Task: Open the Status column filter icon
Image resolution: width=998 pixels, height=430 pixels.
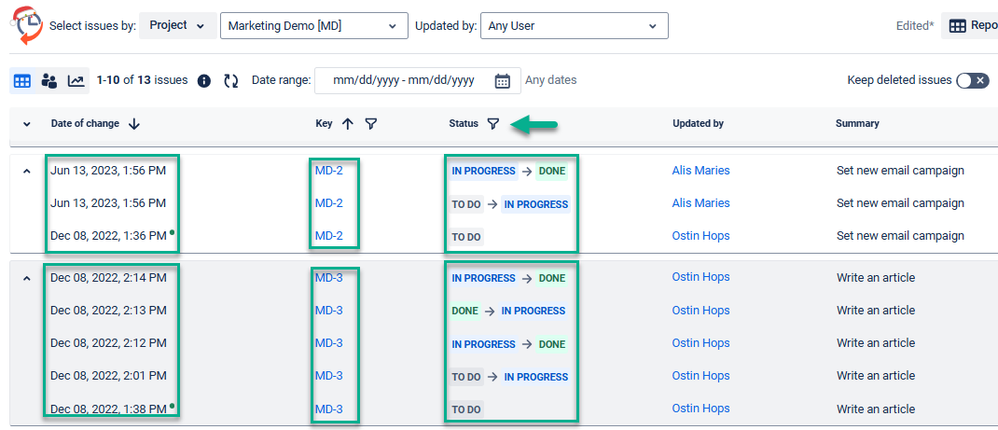Action: pyautogui.click(x=493, y=124)
